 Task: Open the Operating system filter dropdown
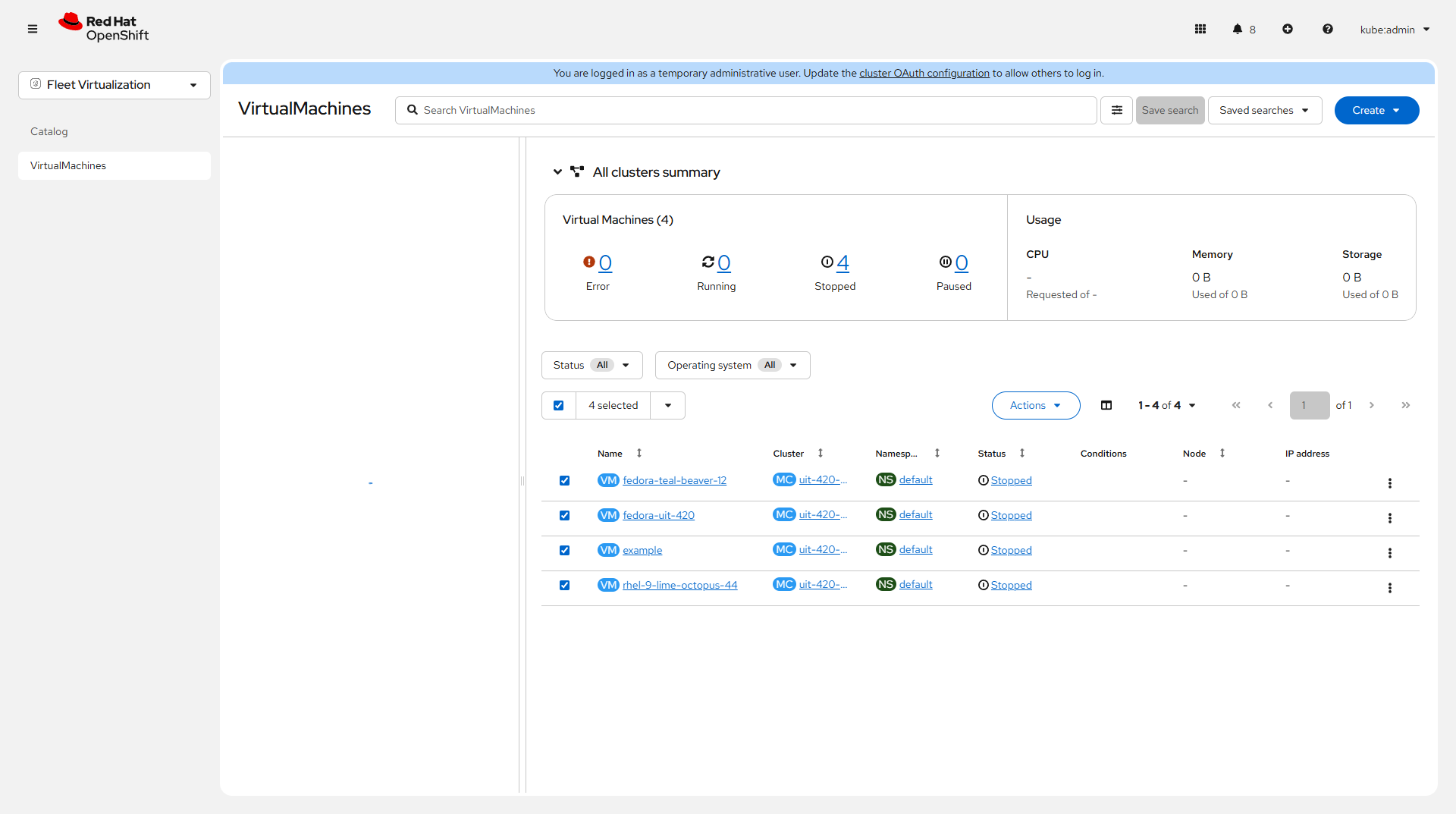732,365
